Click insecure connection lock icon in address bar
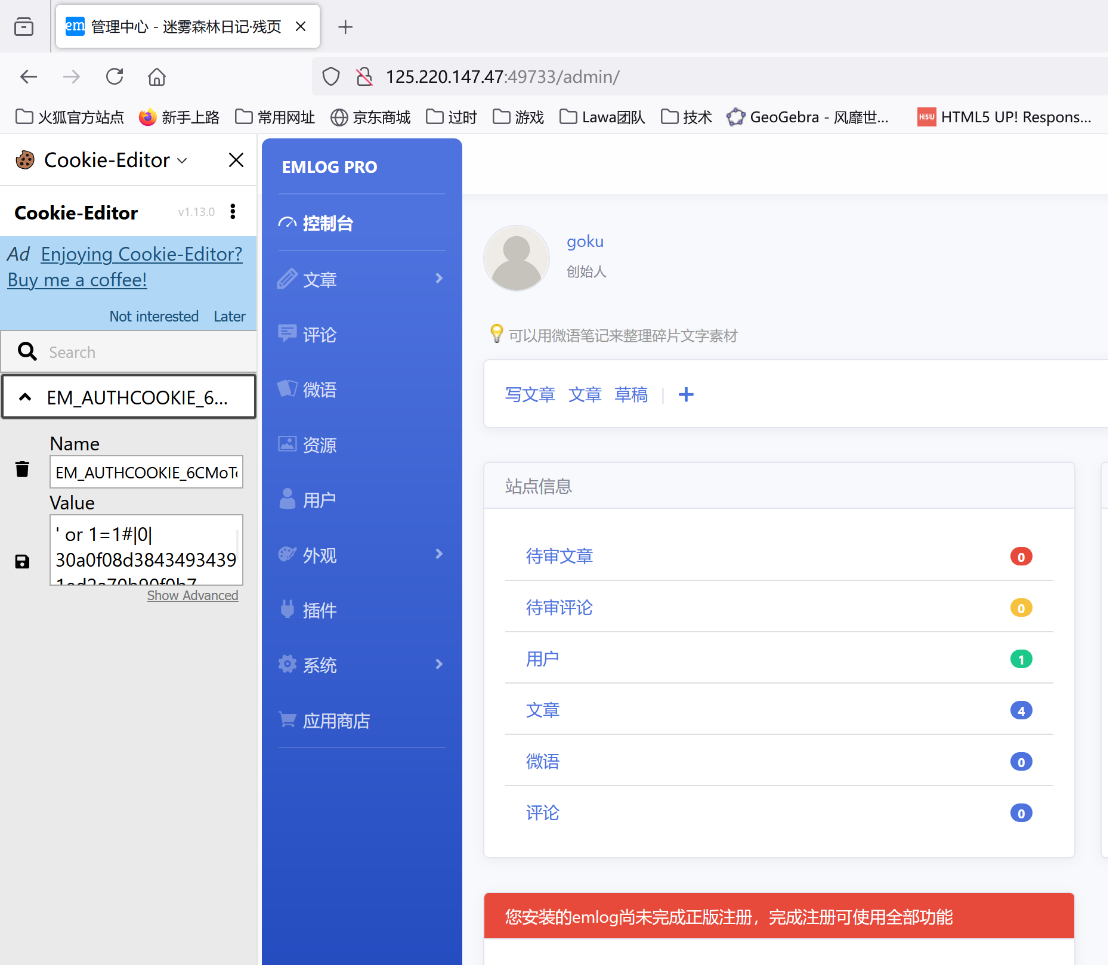1108x965 pixels. click(x=364, y=77)
